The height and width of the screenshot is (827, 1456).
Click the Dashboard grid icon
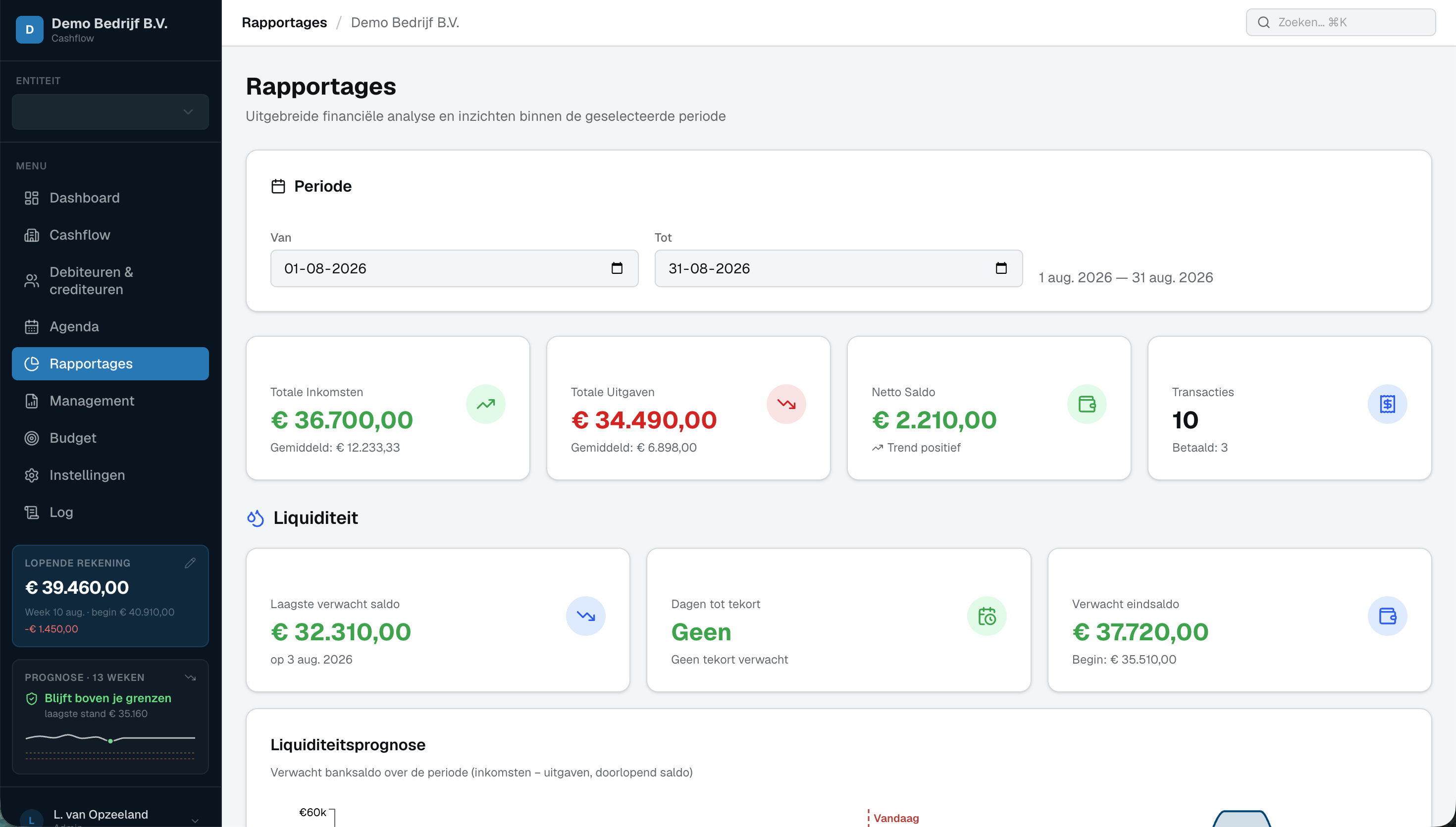(32, 198)
